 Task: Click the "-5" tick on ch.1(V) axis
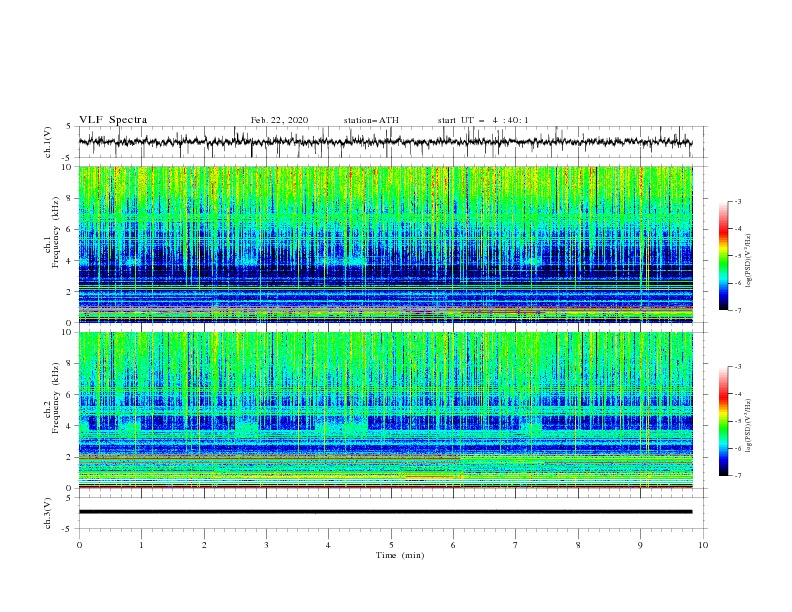tap(68, 158)
